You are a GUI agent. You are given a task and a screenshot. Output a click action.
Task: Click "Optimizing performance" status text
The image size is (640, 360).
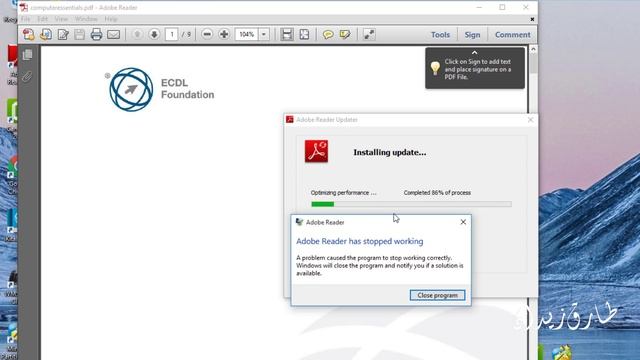click(x=343, y=193)
